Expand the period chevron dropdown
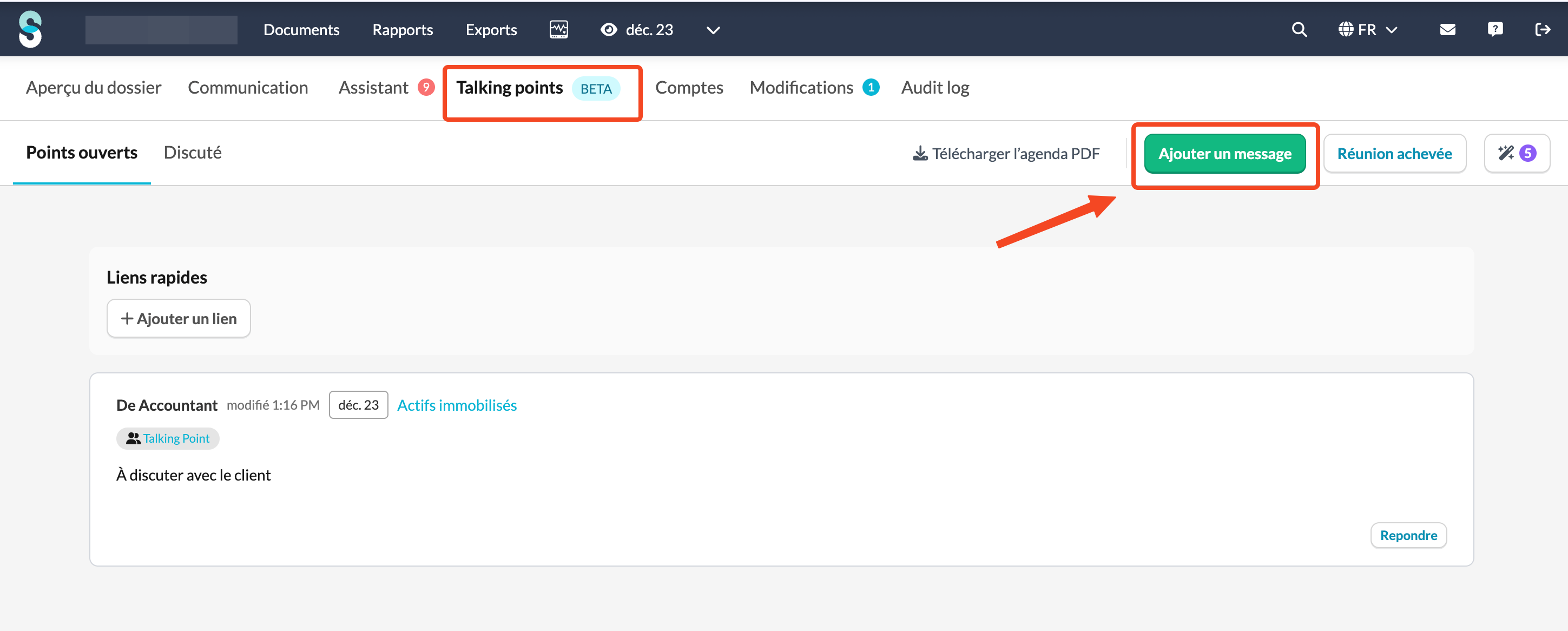The height and width of the screenshot is (631, 1568). click(713, 30)
